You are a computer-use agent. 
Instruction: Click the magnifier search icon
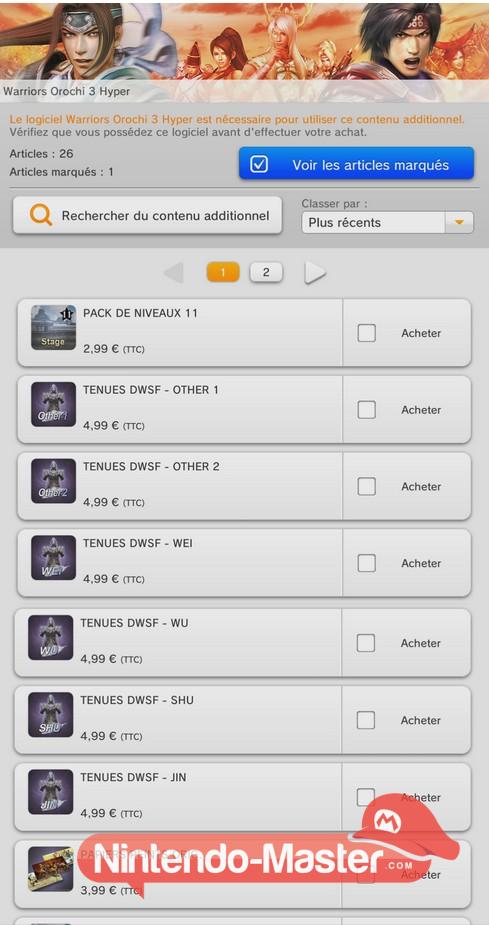41,215
